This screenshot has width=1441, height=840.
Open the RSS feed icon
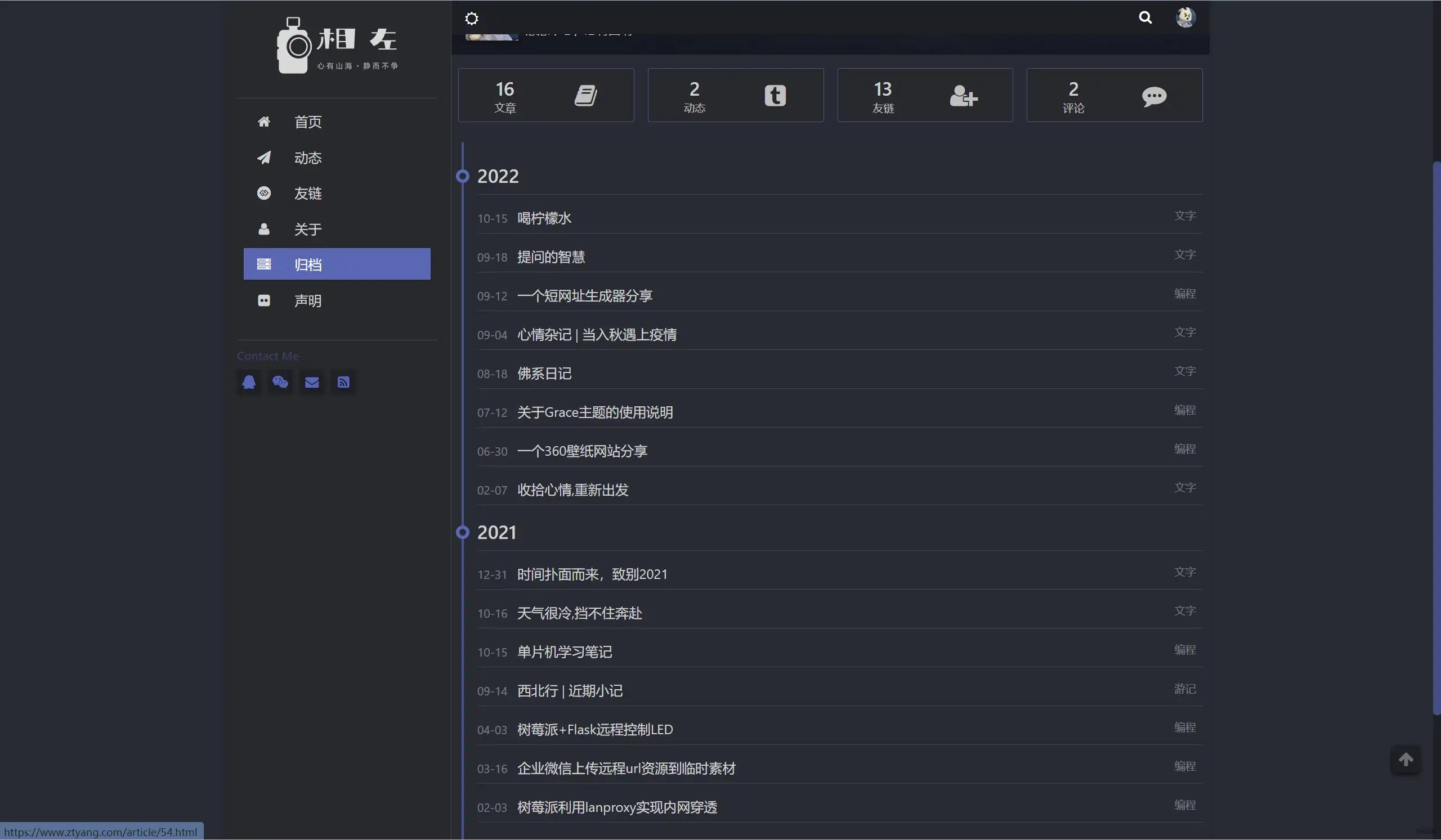[343, 382]
